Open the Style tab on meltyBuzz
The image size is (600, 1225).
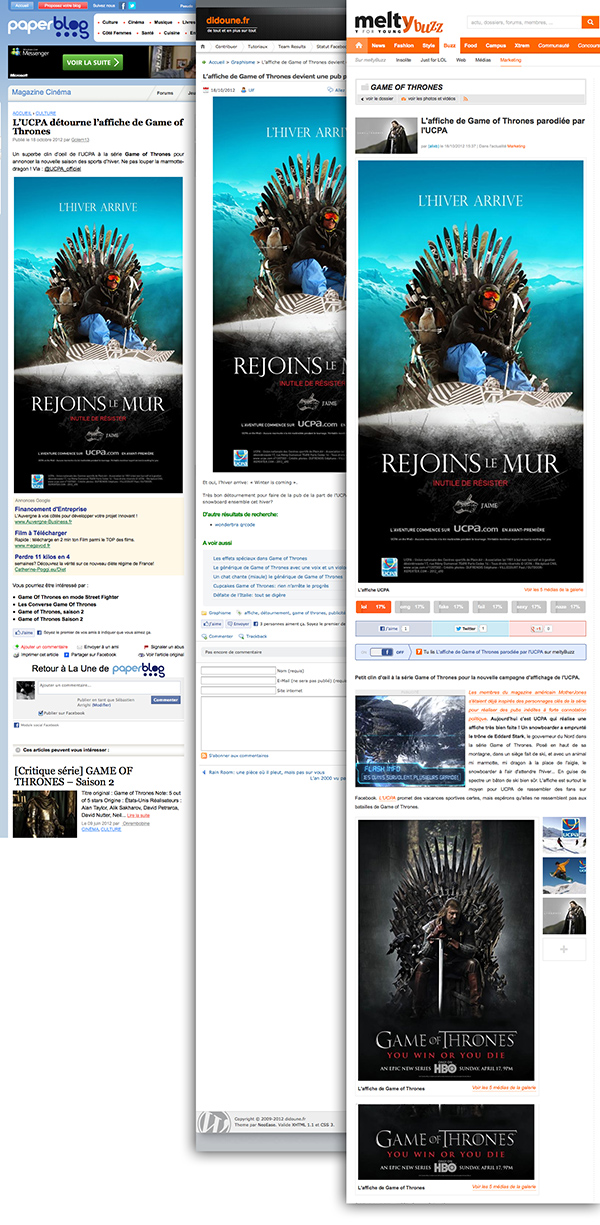pyautogui.click(x=428, y=46)
